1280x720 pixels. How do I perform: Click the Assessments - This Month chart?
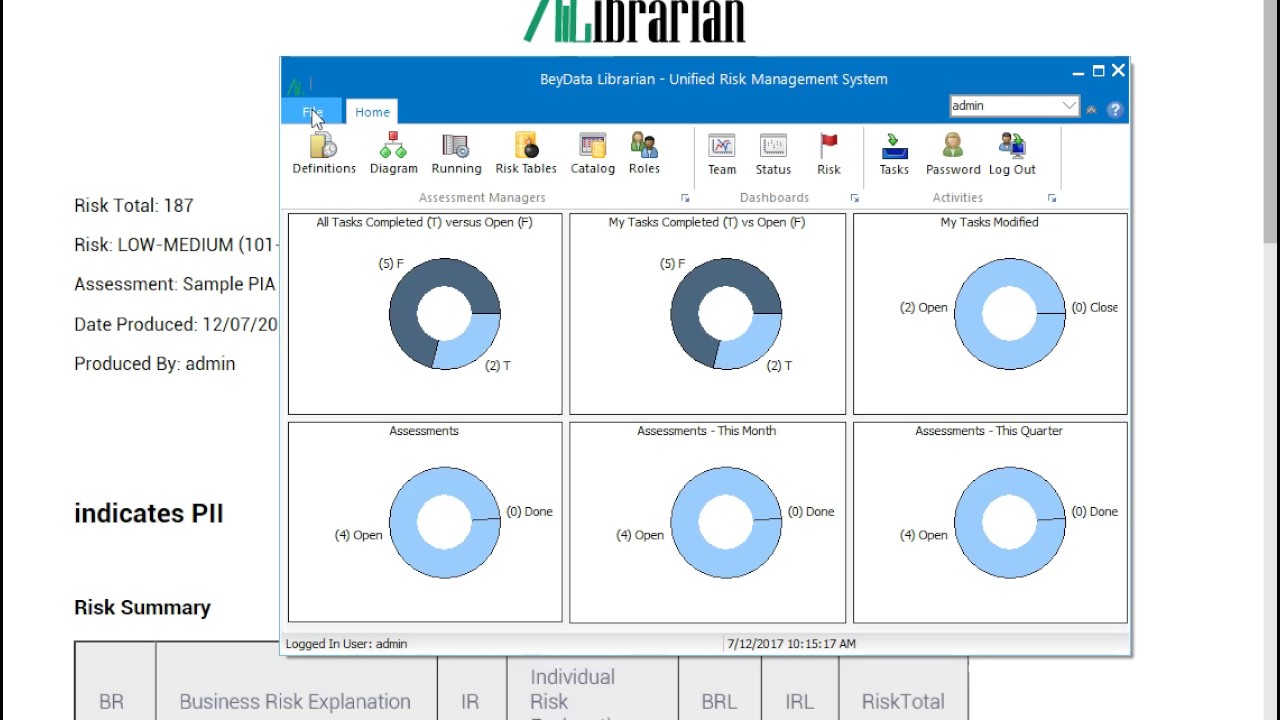click(707, 522)
